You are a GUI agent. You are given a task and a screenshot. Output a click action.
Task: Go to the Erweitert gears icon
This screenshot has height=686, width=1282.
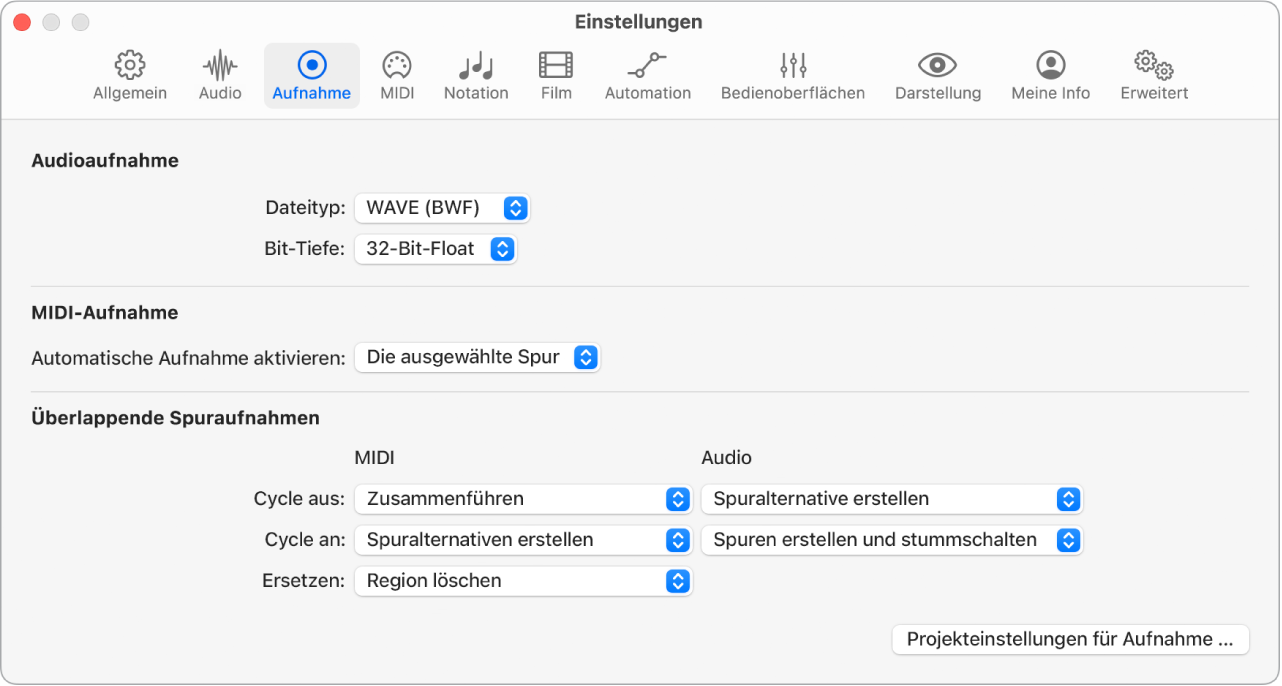[1154, 66]
